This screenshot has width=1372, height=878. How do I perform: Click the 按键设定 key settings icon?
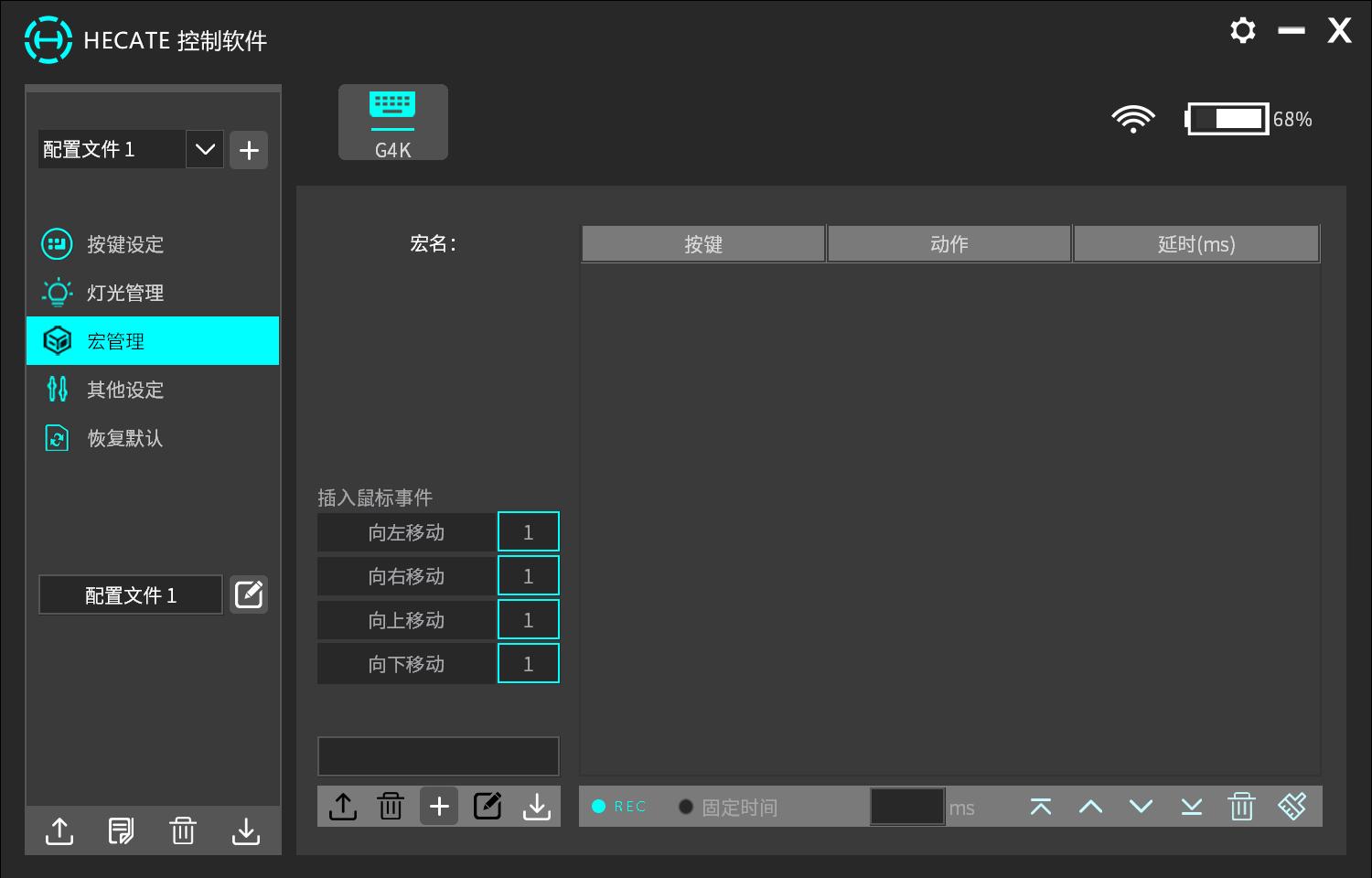pyautogui.click(x=57, y=244)
